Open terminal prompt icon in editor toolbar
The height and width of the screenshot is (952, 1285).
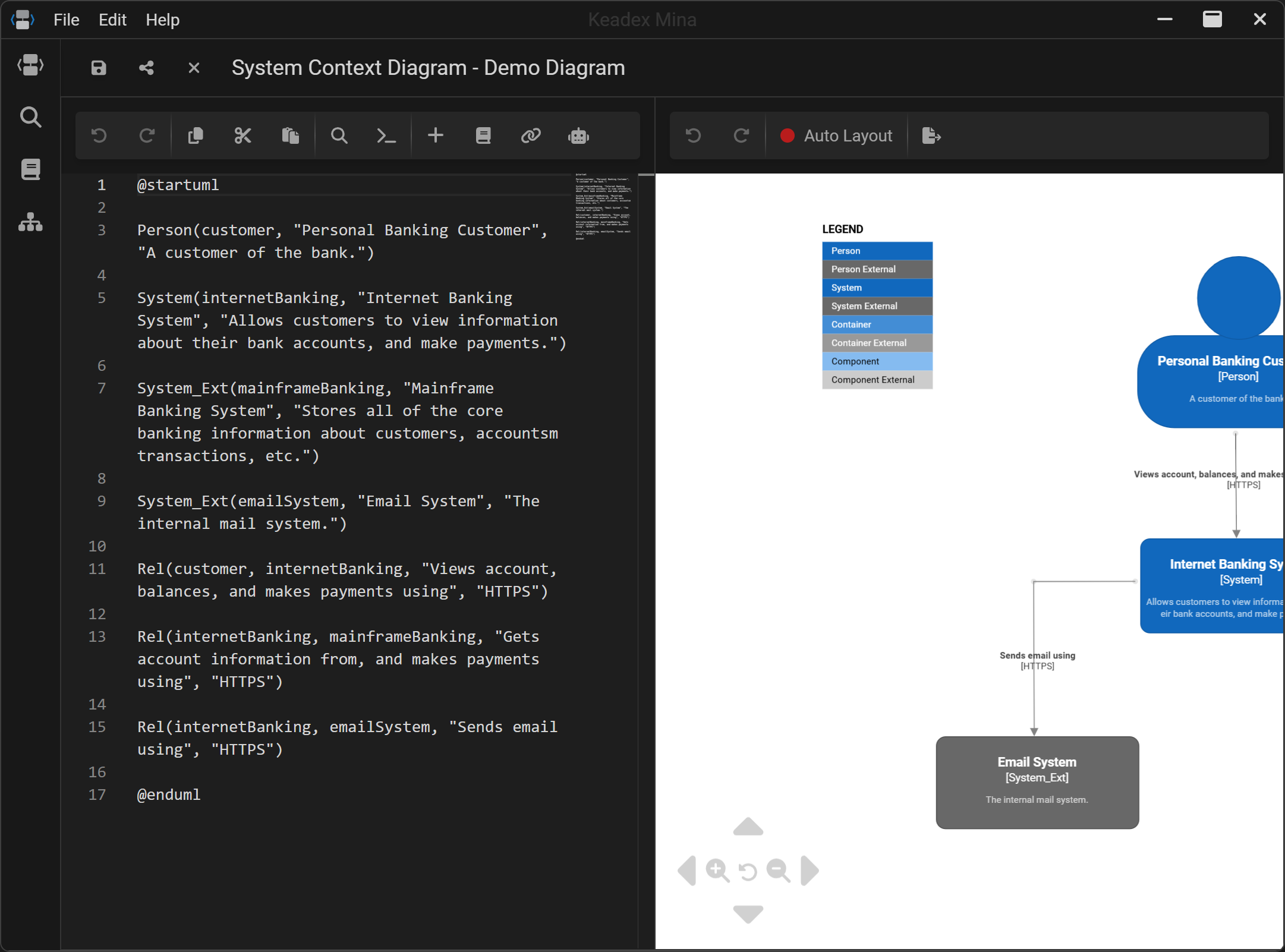click(x=386, y=135)
